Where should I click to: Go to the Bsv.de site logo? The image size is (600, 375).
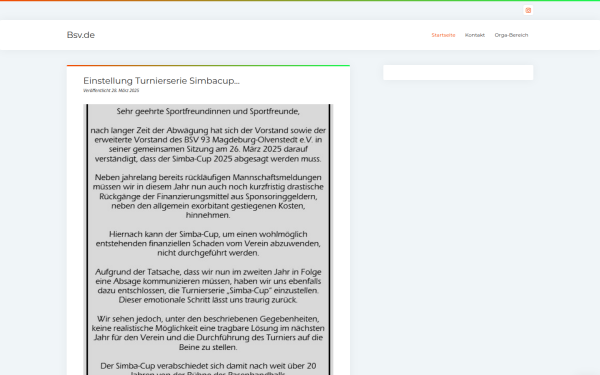click(81, 35)
